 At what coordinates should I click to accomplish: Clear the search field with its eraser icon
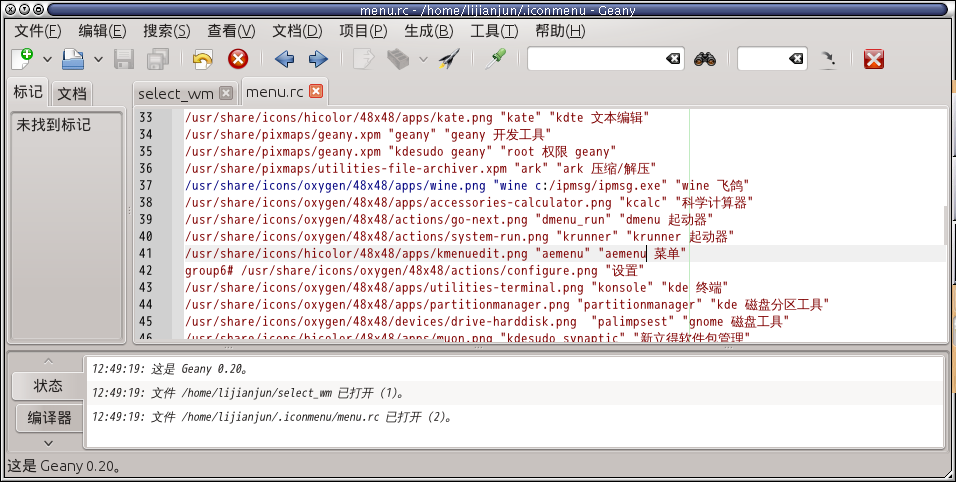673,59
